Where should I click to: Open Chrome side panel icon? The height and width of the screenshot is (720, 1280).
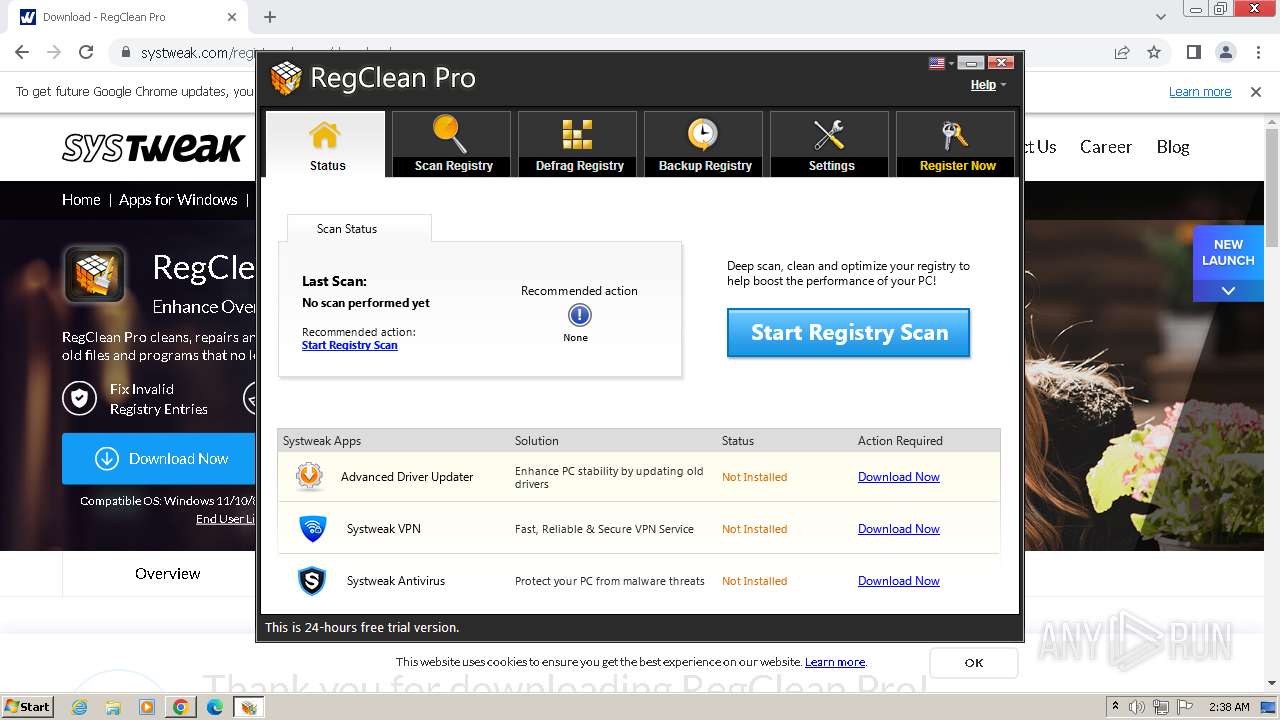(x=1194, y=52)
